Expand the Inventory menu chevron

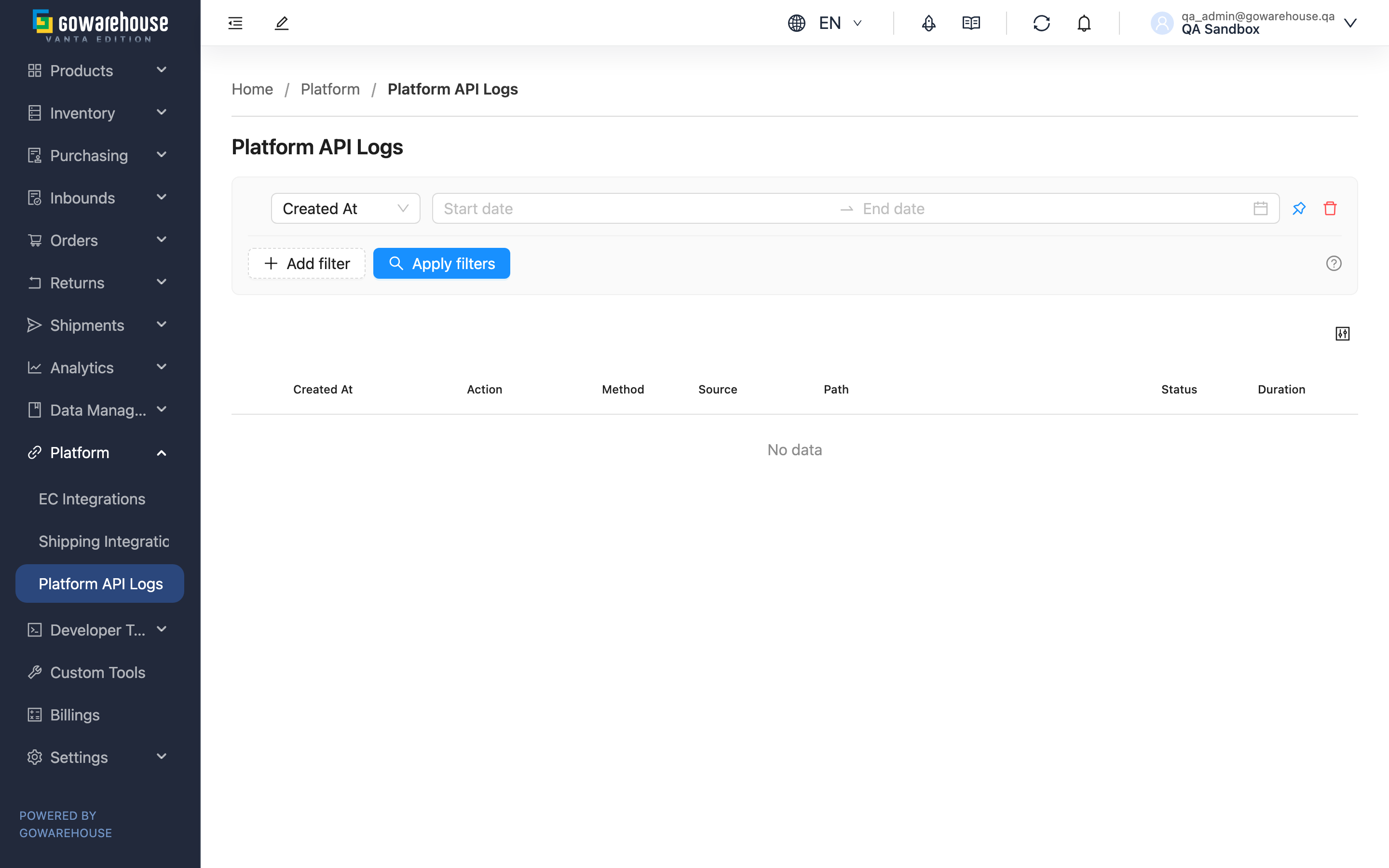coord(162,112)
